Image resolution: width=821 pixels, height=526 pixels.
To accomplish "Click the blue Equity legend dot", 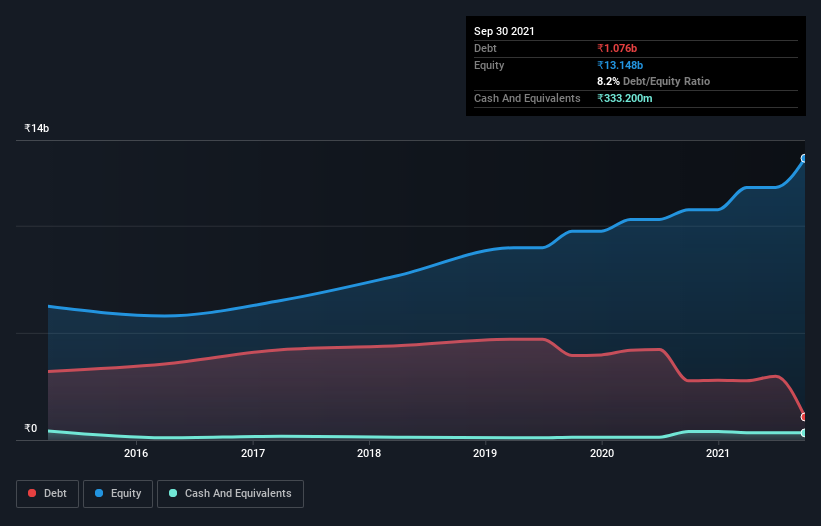I will pyautogui.click(x=99, y=493).
